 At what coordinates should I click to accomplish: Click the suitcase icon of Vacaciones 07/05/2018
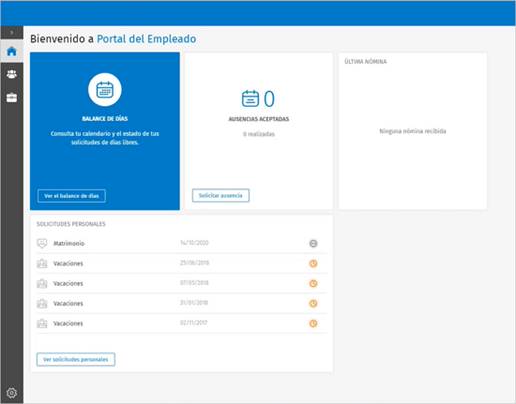click(x=42, y=283)
